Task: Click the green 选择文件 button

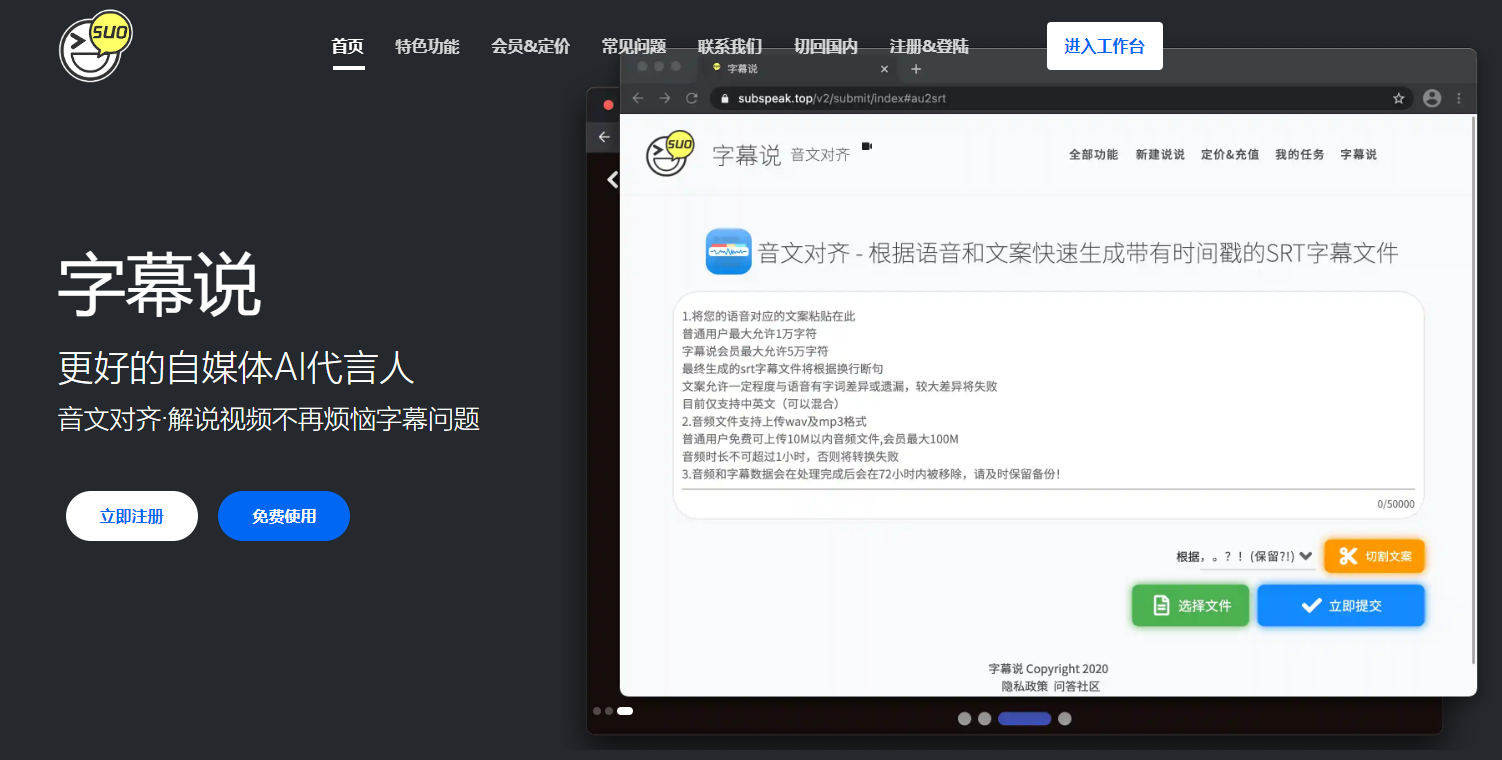Action: pyautogui.click(x=1190, y=605)
